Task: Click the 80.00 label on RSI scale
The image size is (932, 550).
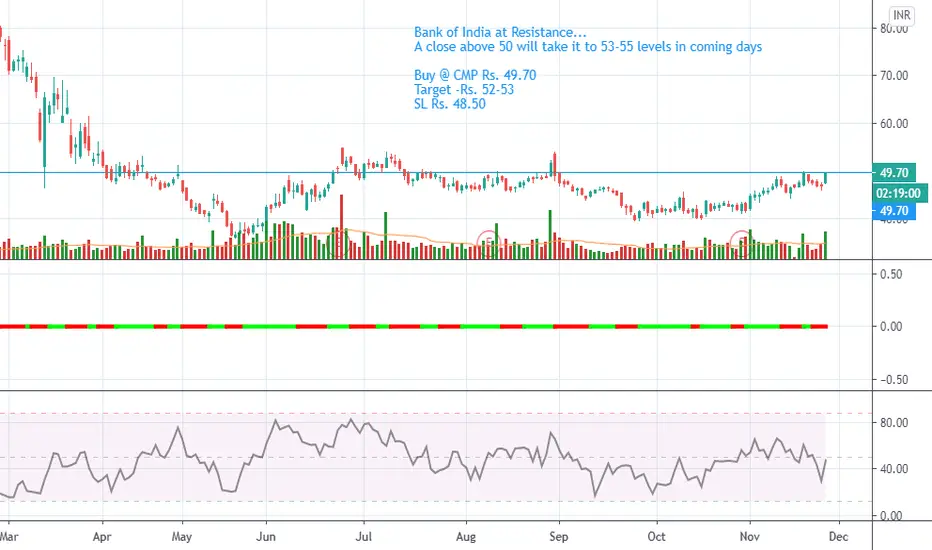Action: [x=894, y=423]
